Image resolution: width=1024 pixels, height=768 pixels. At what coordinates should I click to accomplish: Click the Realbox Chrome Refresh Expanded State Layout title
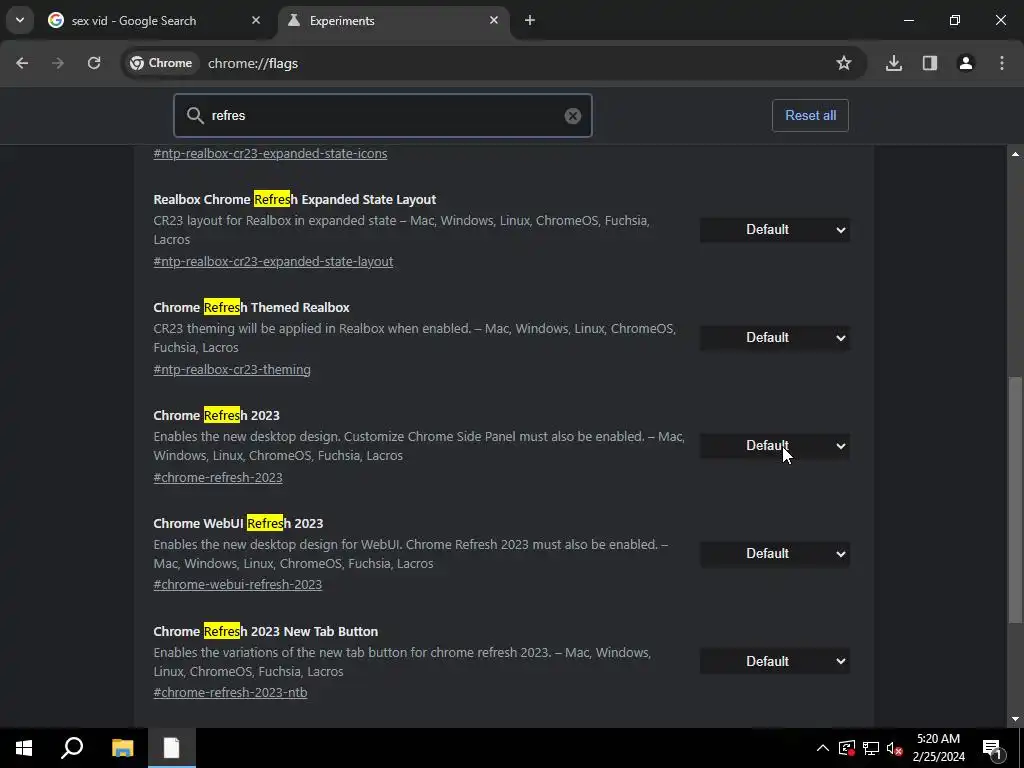[295, 199]
